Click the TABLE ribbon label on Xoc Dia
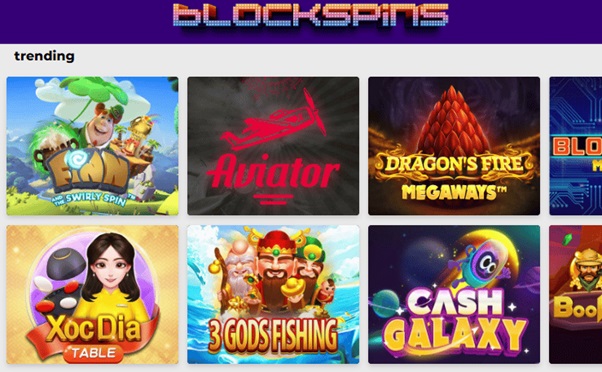The height and width of the screenshot is (372, 602). coord(93,353)
